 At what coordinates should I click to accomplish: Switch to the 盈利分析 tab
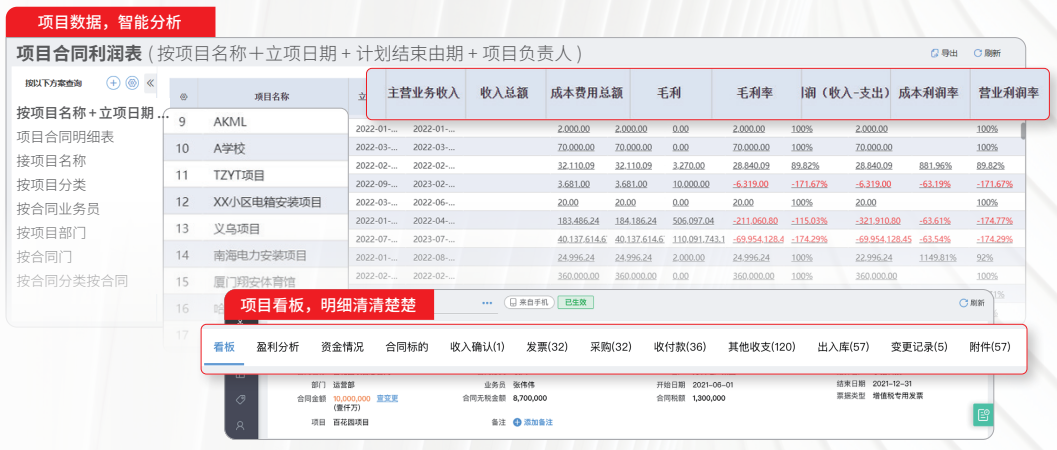pyautogui.click(x=277, y=347)
